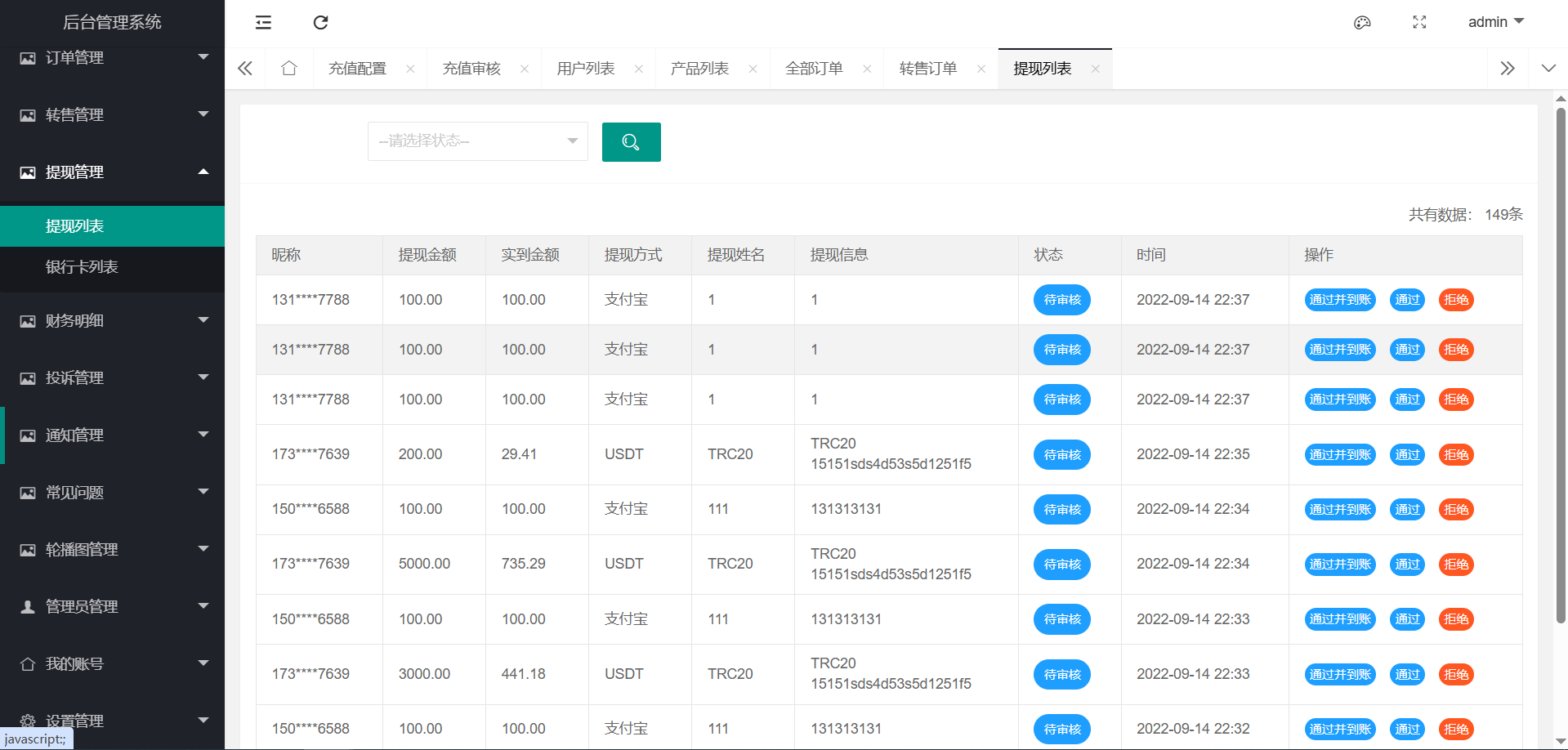Click the sidebar collapse menu icon
Image resolution: width=1568 pixels, height=750 pixels.
point(263,22)
